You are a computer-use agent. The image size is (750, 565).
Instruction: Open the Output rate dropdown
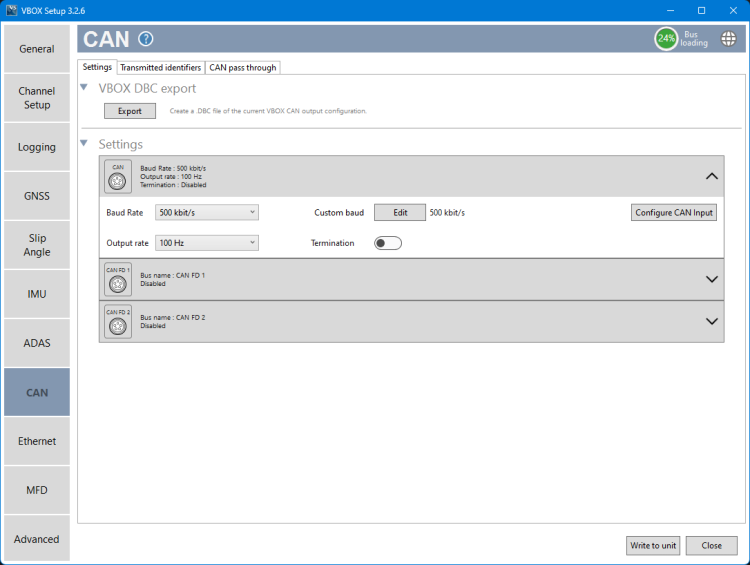[x=207, y=243]
